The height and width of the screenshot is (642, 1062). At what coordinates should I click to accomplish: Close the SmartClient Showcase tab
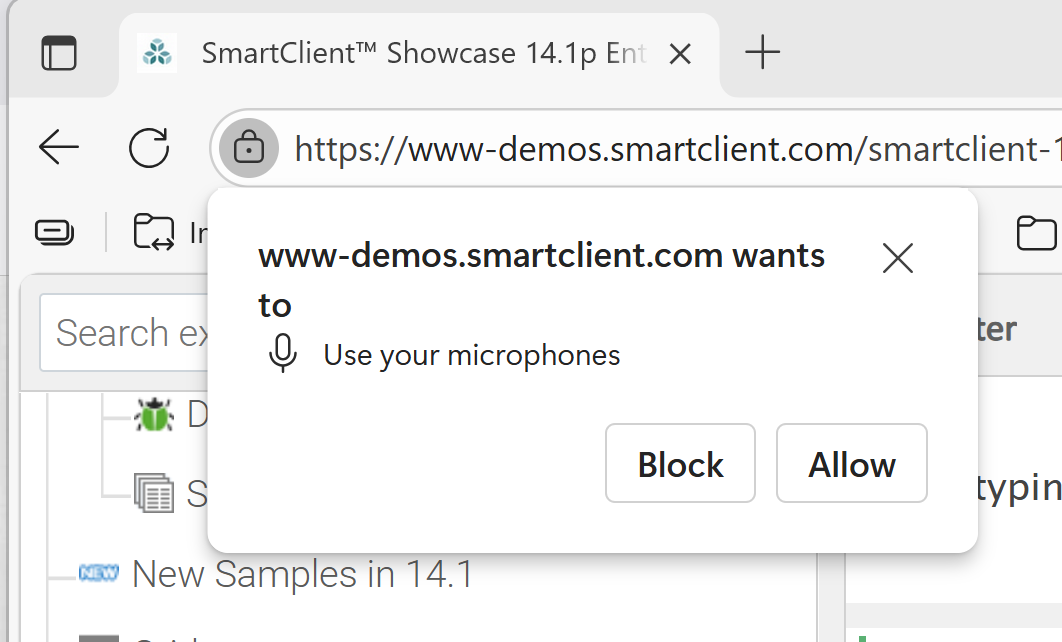pos(680,54)
